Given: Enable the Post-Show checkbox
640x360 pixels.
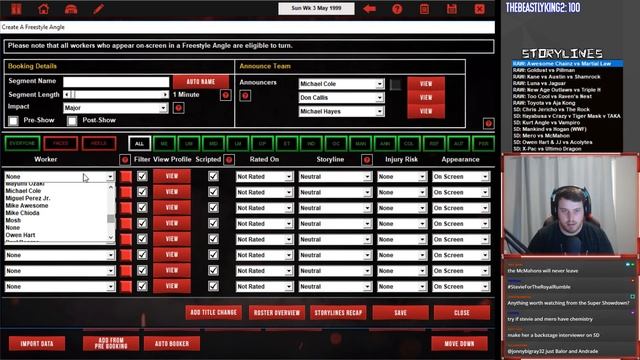Looking at the screenshot, I should (72, 121).
